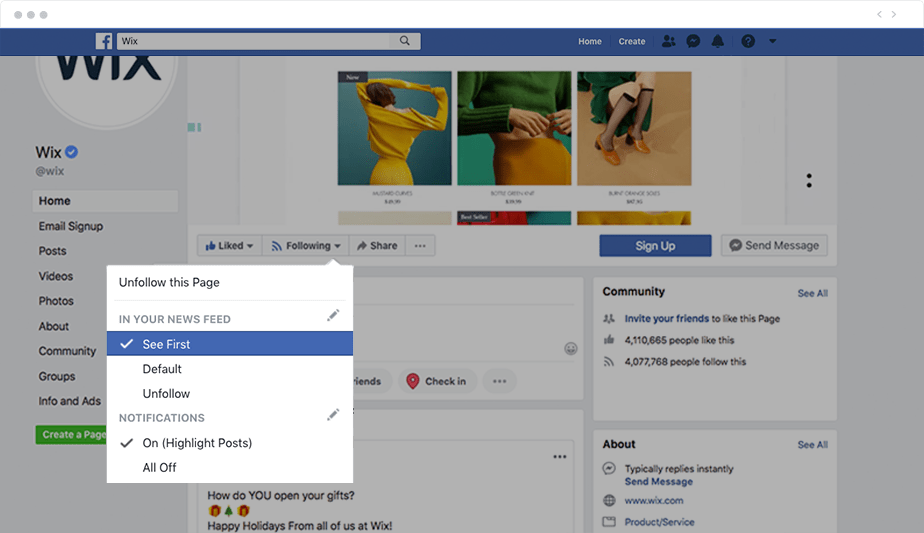Open Videos tab in sidebar
Image resolution: width=924 pixels, height=533 pixels.
[x=56, y=276]
